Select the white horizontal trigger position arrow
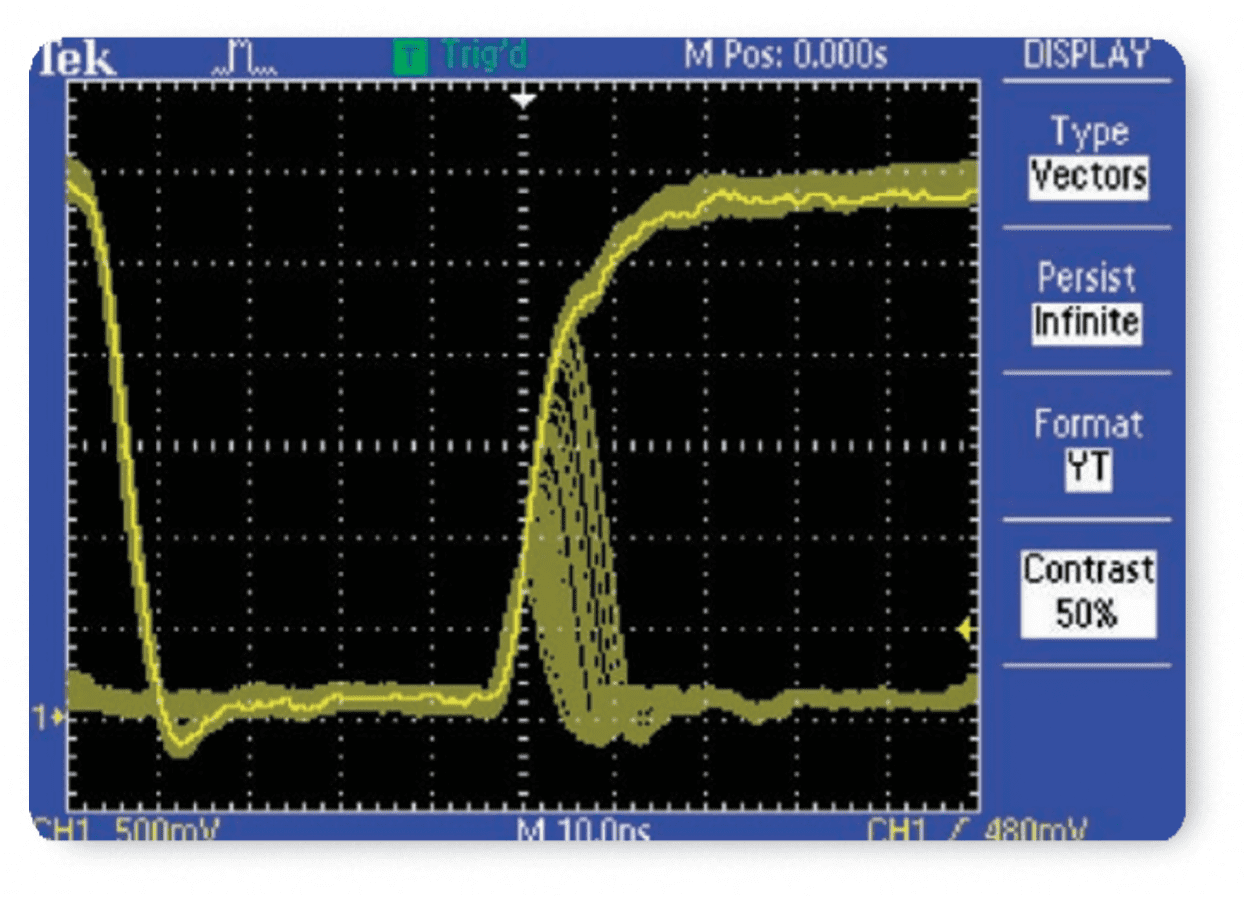The image size is (1251, 902). (524, 101)
